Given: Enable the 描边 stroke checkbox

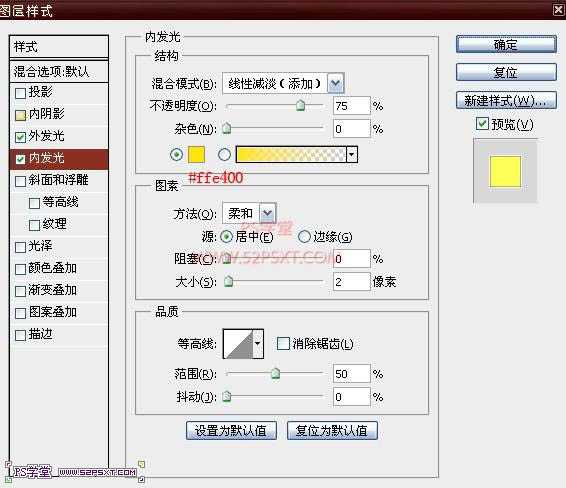Looking at the screenshot, I should pyautogui.click(x=20, y=335).
